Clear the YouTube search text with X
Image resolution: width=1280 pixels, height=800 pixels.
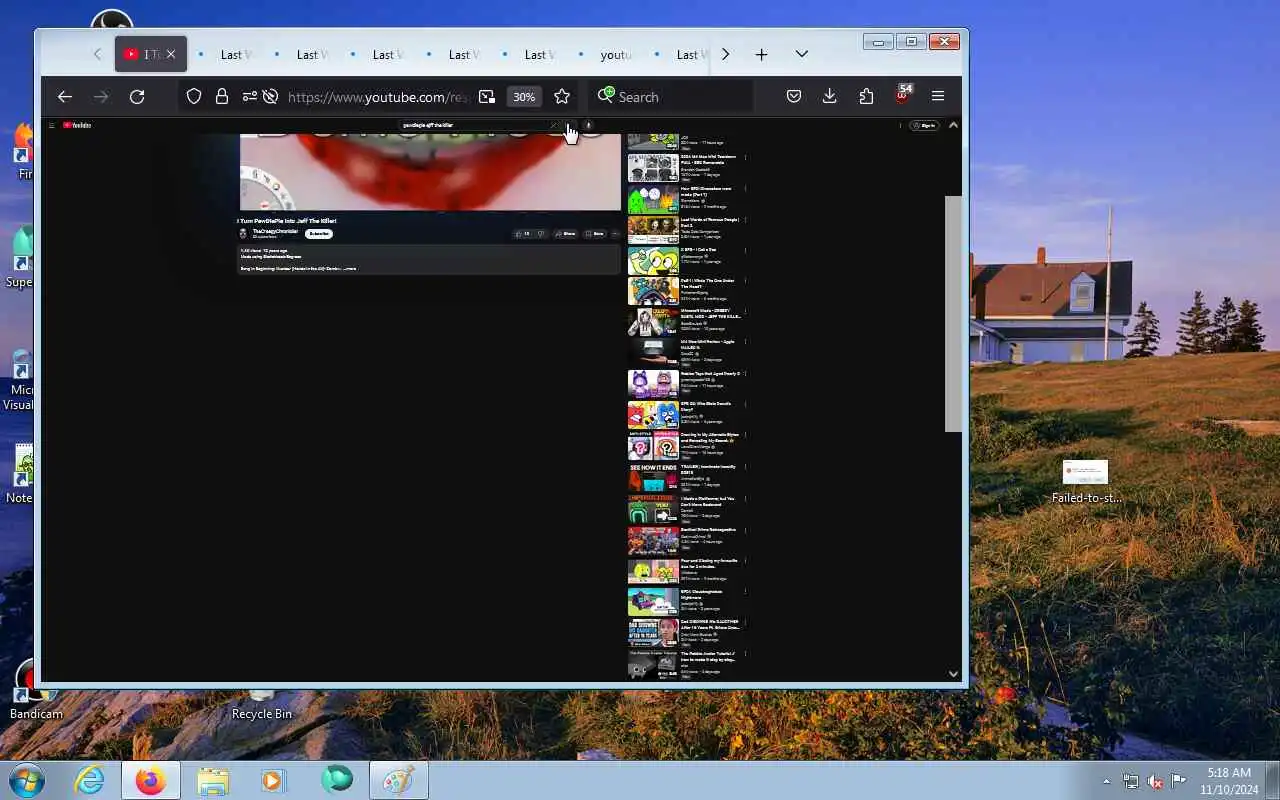tap(553, 125)
